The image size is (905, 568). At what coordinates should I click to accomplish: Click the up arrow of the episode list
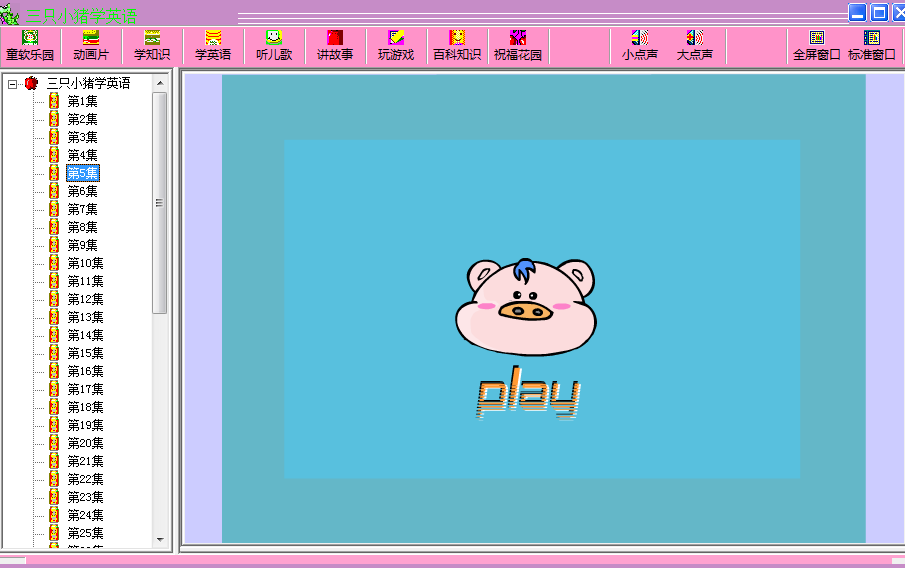(160, 83)
